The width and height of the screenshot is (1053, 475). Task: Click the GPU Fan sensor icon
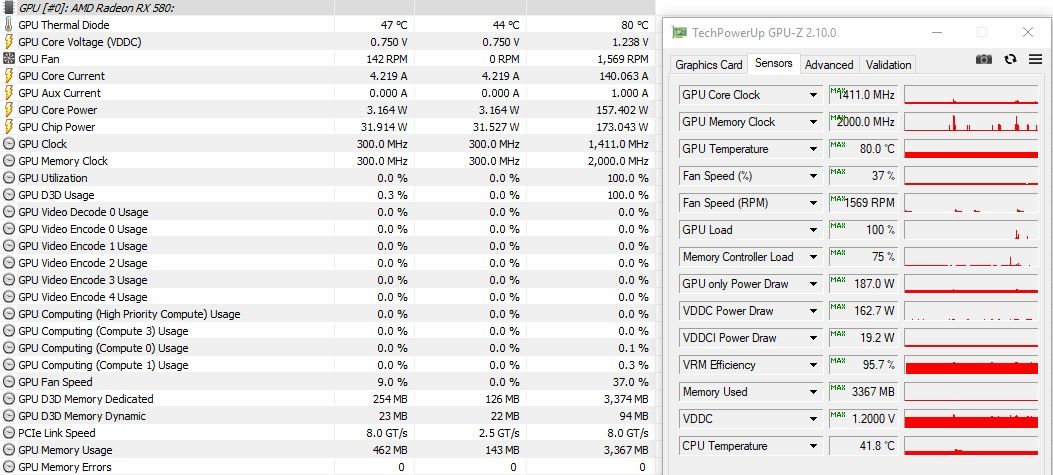(x=9, y=59)
